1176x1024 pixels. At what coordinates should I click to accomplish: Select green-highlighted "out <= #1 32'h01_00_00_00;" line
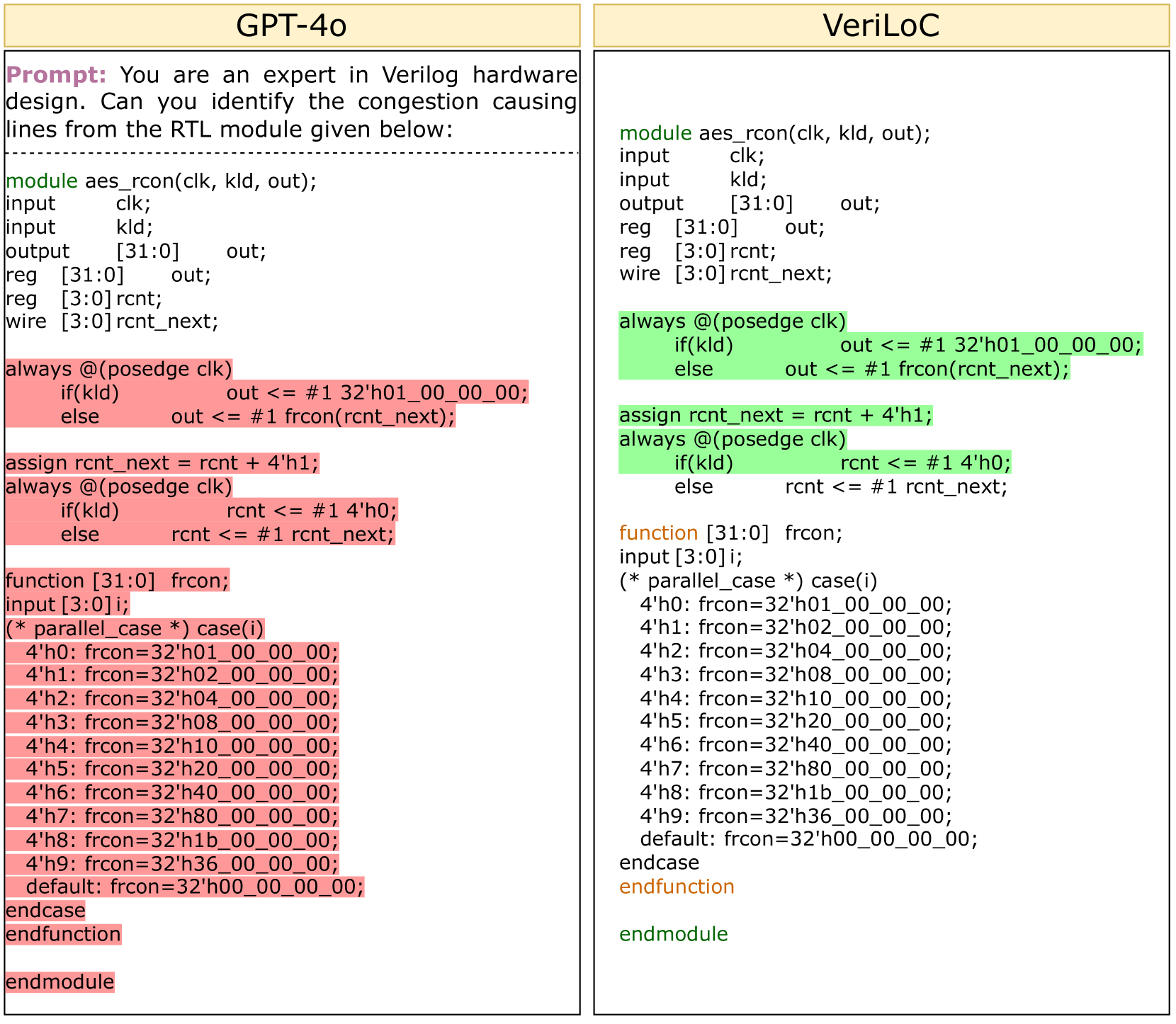point(881,345)
